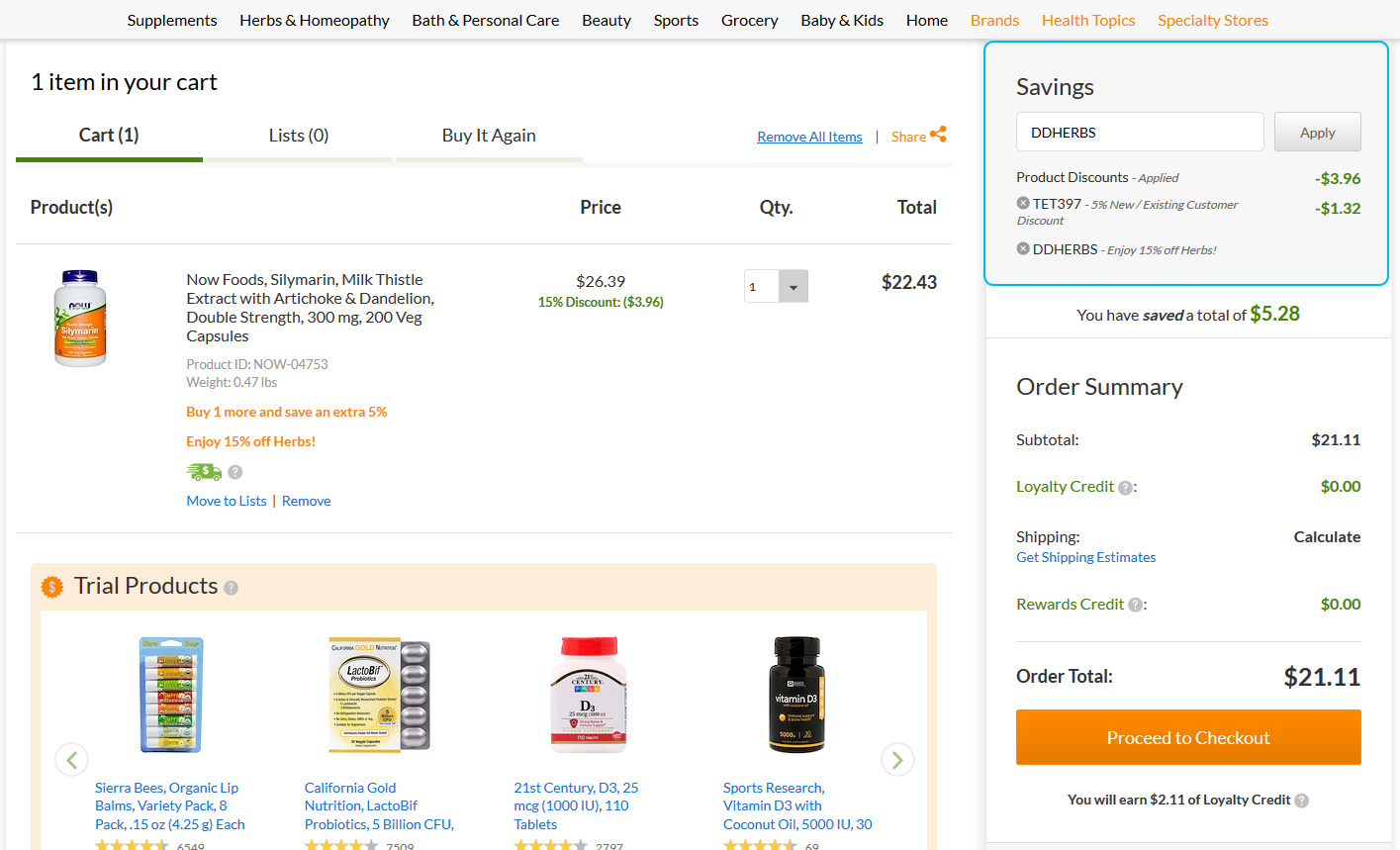Open the Buy It Again tab
This screenshot has height=850, width=1400.
(x=489, y=136)
